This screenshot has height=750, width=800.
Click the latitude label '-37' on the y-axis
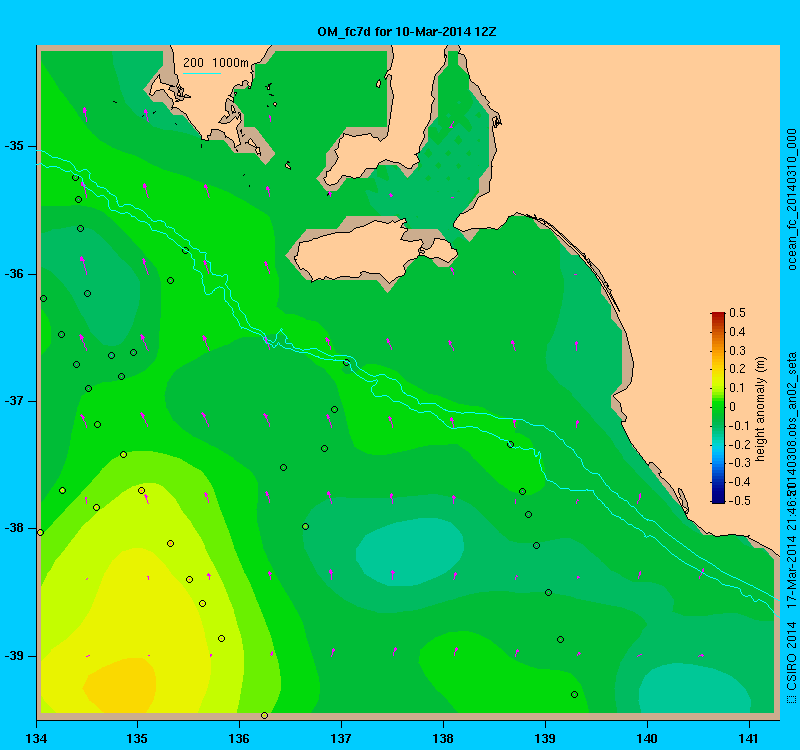[x=14, y=401]
